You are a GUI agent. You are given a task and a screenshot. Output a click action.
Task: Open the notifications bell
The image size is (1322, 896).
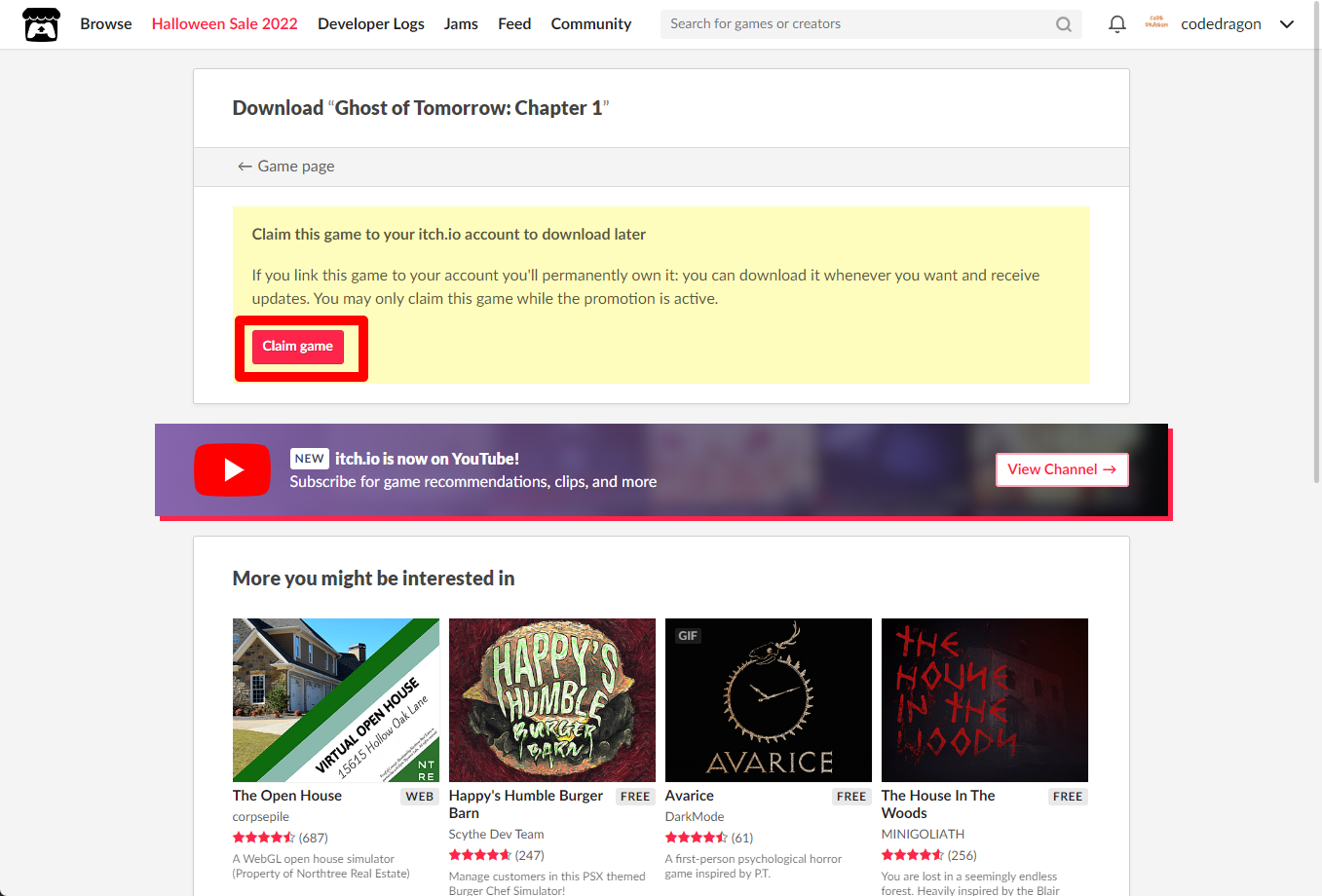(x=1117, y=24)
